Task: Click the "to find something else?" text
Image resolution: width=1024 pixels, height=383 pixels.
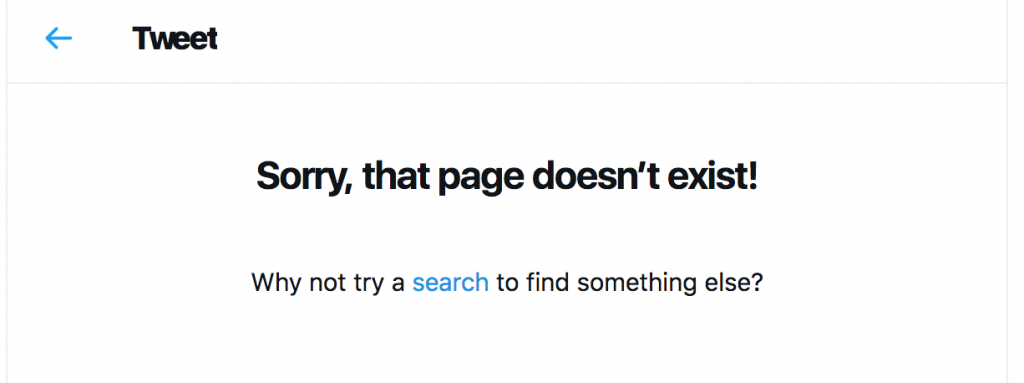Action: (630, 283)
